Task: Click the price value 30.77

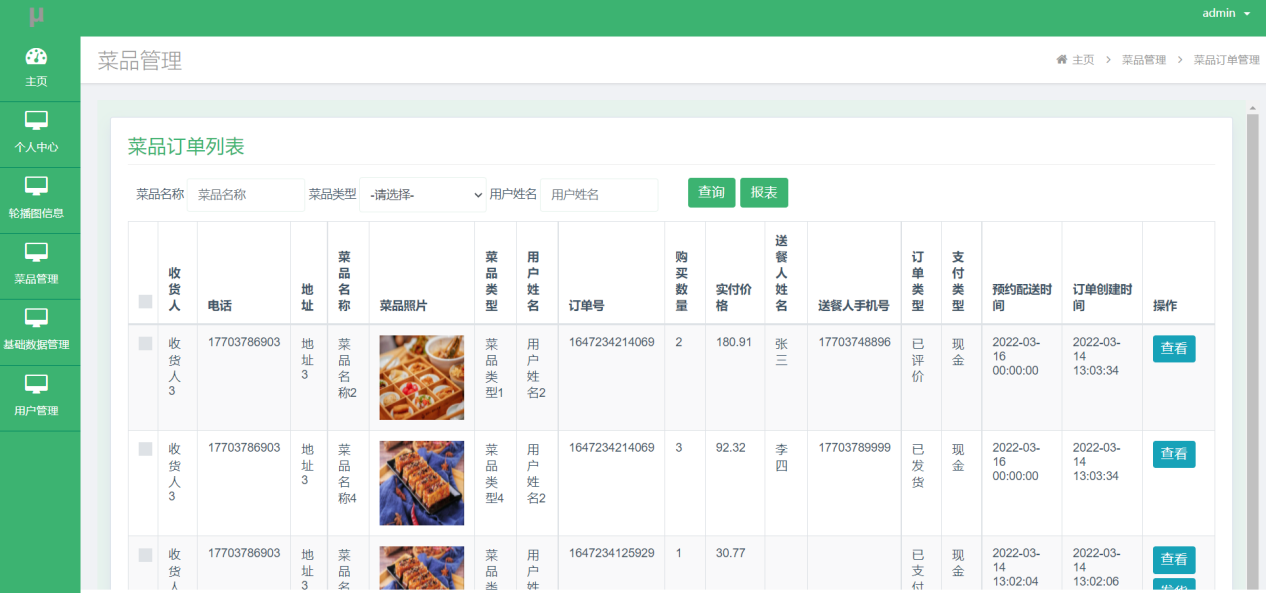Action: 731,553
